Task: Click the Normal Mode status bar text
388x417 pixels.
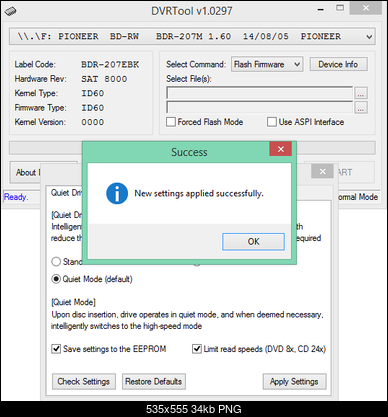Action: (x=358, y=197)
